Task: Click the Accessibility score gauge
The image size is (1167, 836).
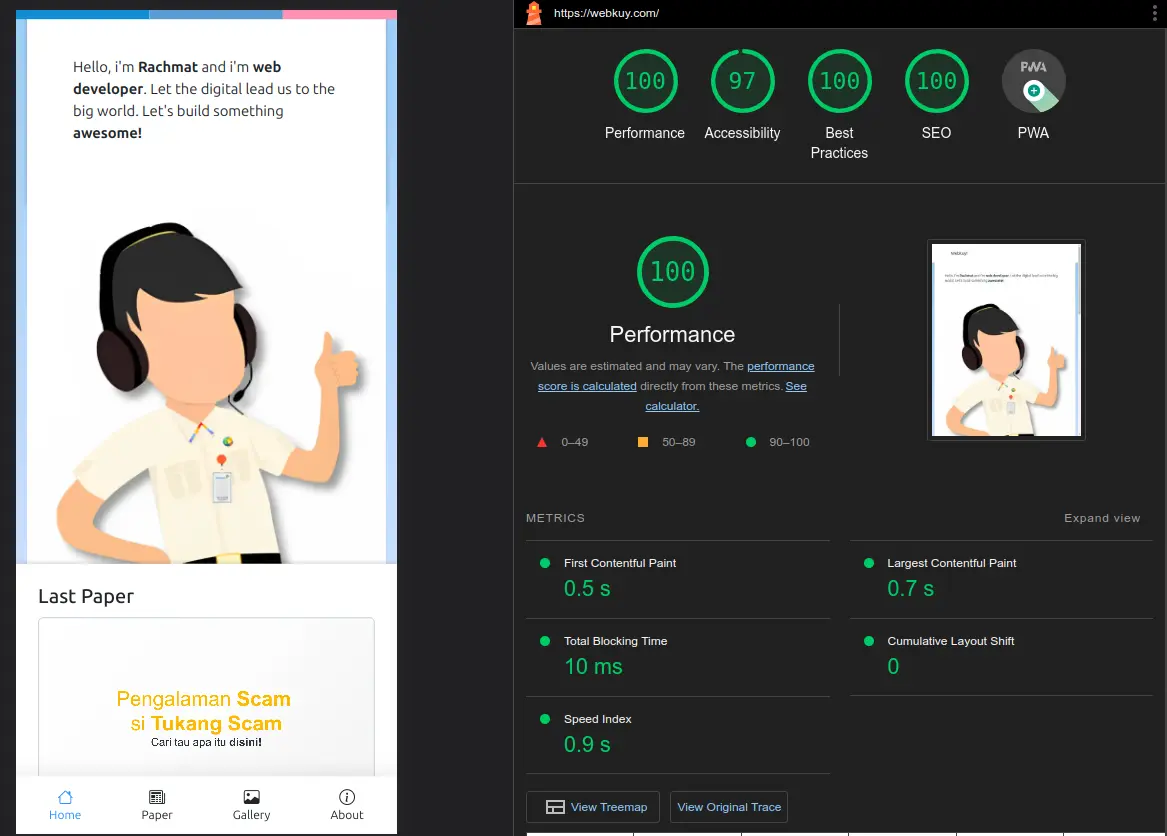Action: tap(742, 81)
